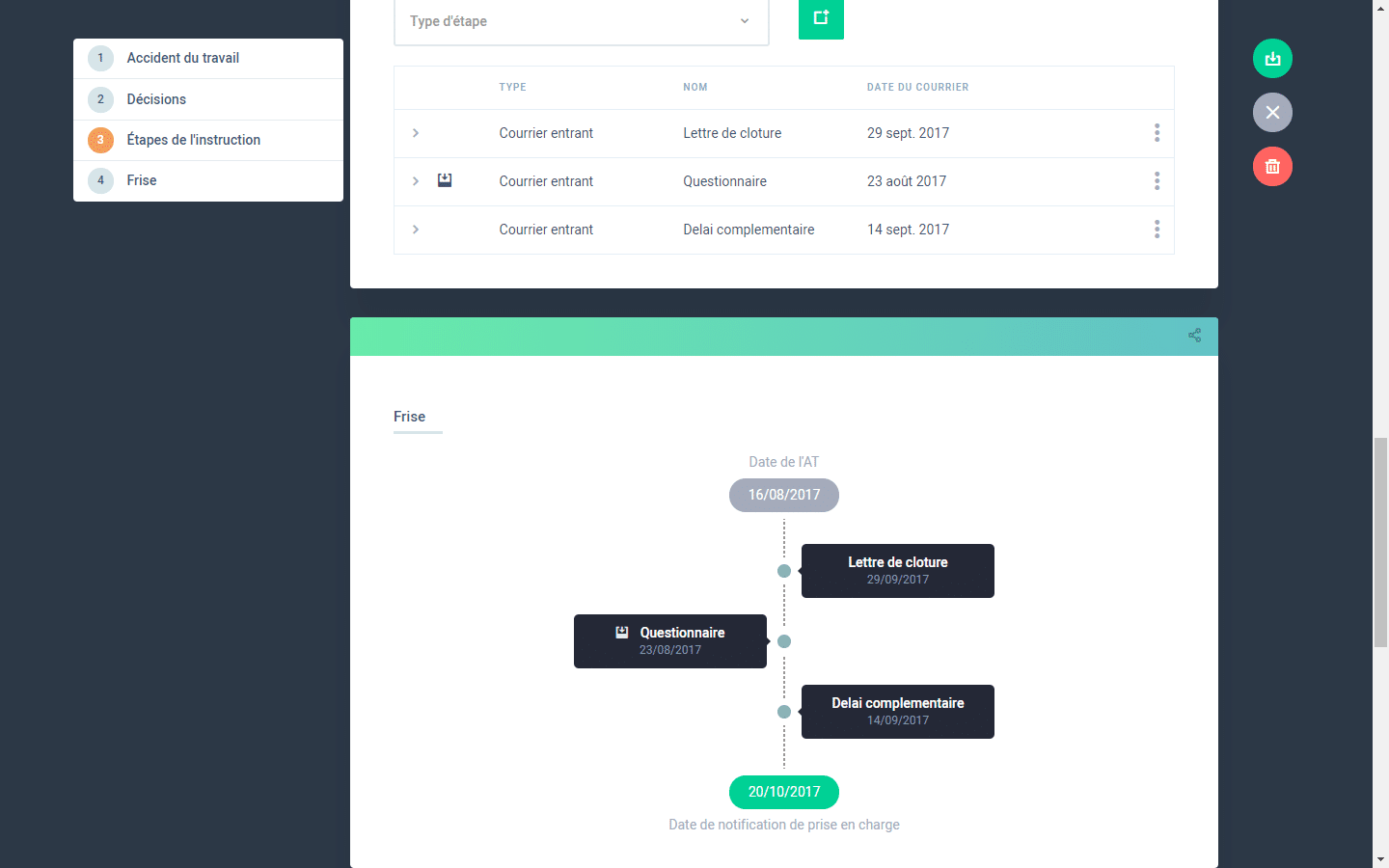This screenshot has height=868, width=1389.
Task: Open three-dot menu for Delai complementaire row
Action: (x=1157, y=230)
